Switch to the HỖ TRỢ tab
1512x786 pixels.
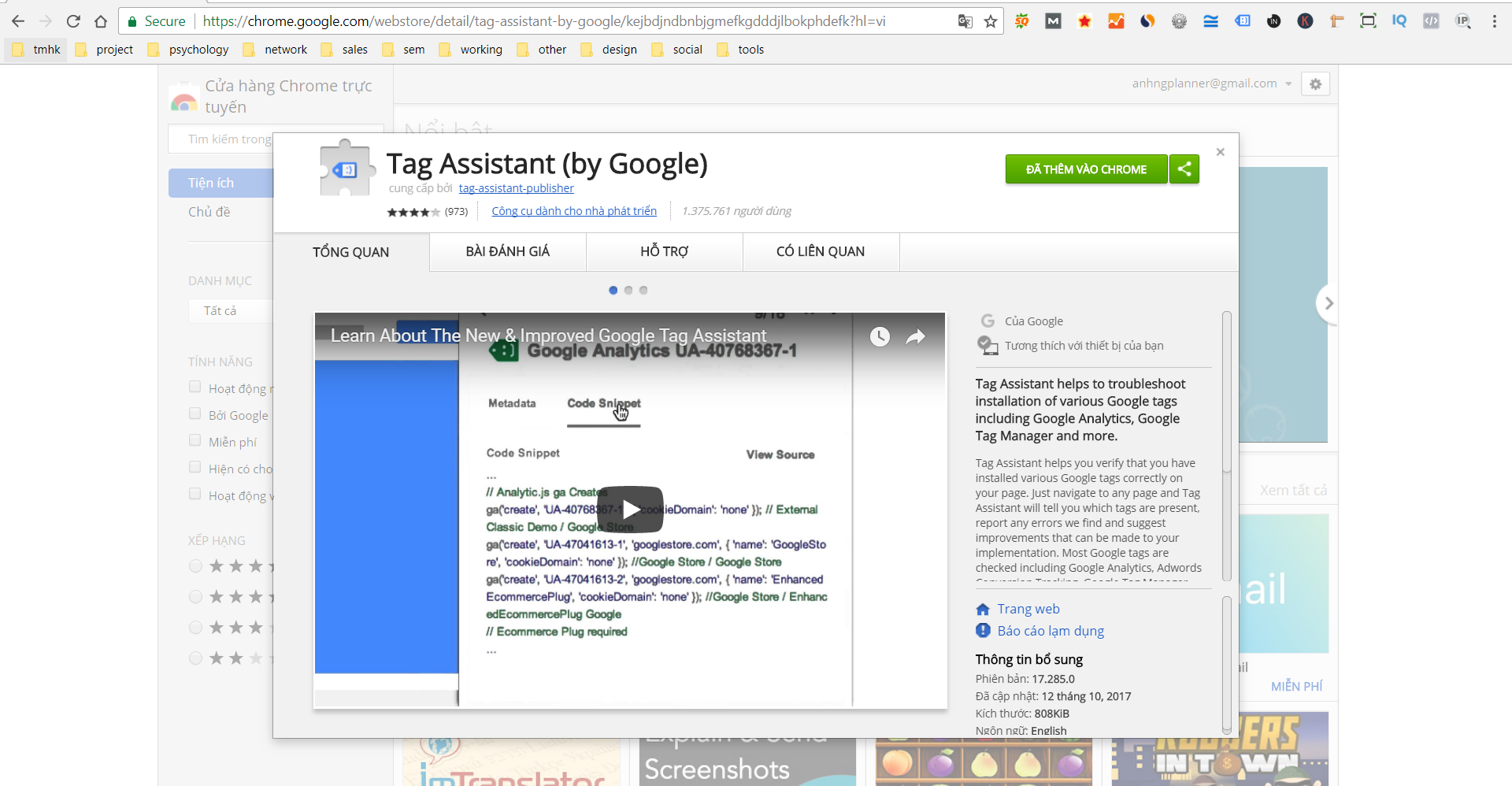(665, 251)
